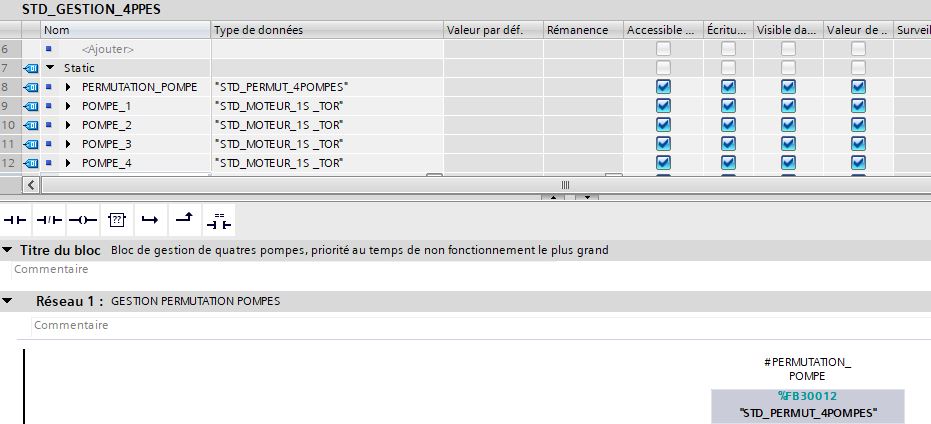931x424 pixels.
Task: Expand the POMPE_1 structure
Action: coord(68,106)
